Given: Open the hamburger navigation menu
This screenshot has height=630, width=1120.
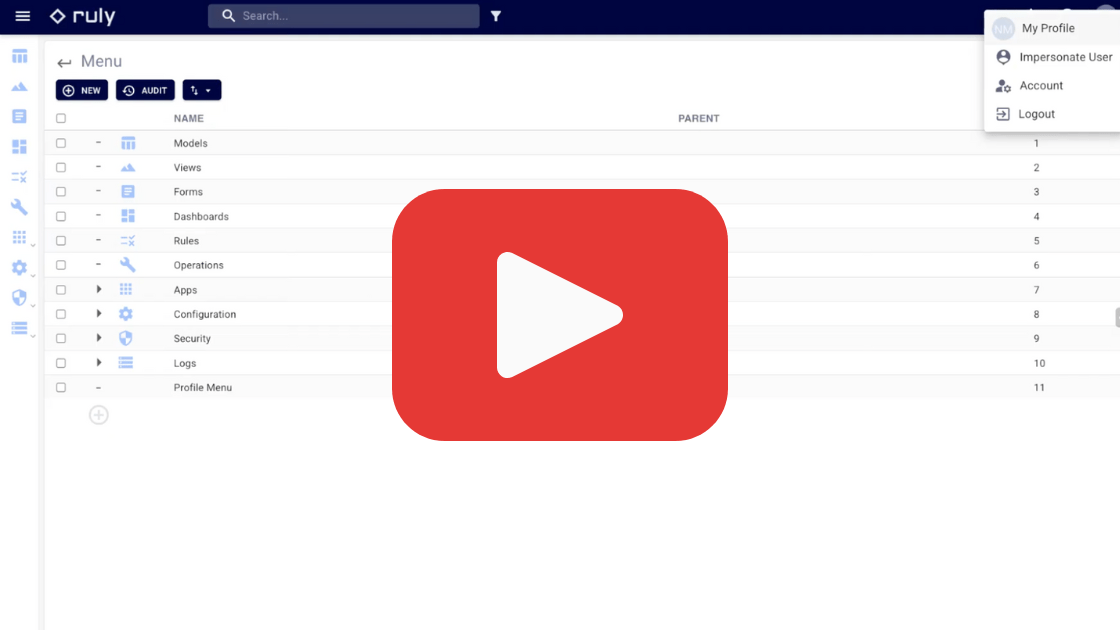Looking at the screenshot, I should click(23, 16).
